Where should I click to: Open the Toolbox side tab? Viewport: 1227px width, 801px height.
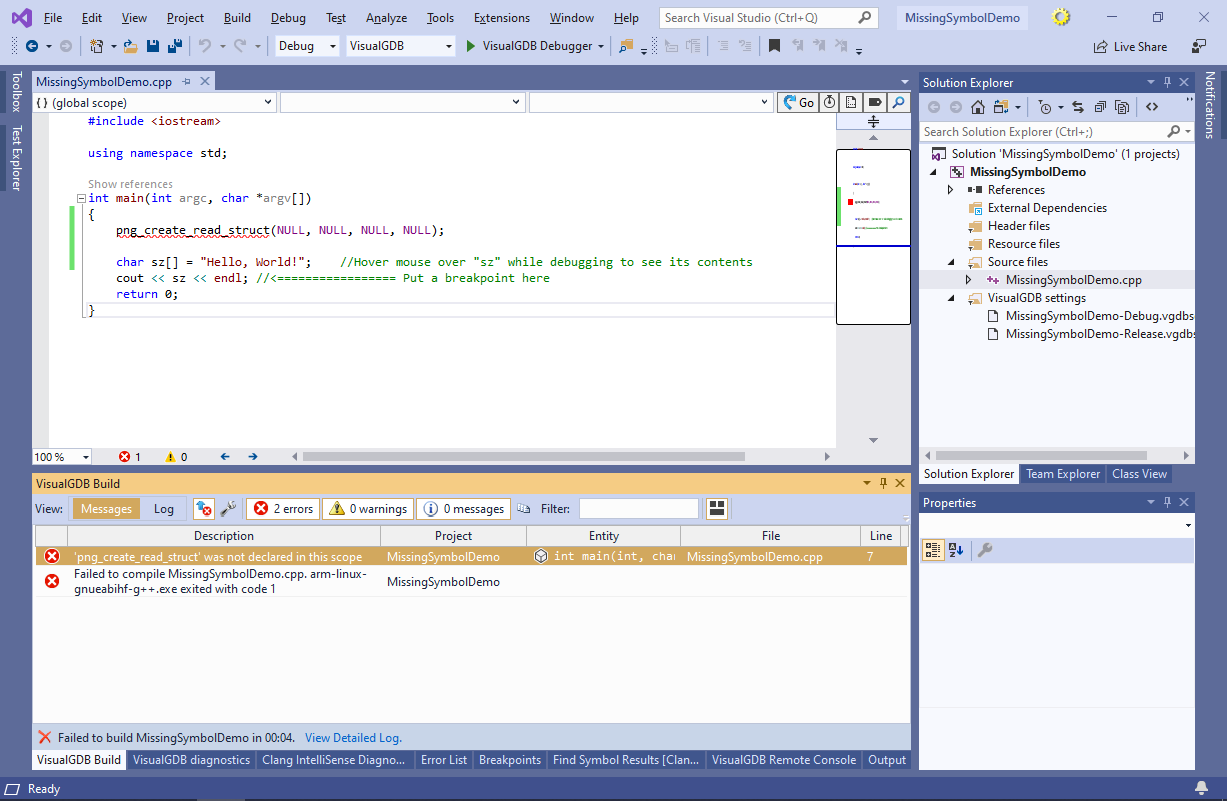(16, 92)
